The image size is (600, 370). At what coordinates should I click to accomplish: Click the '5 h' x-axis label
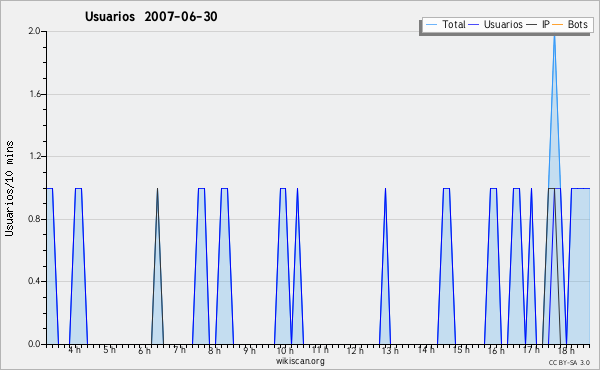(x=109, y=350)
